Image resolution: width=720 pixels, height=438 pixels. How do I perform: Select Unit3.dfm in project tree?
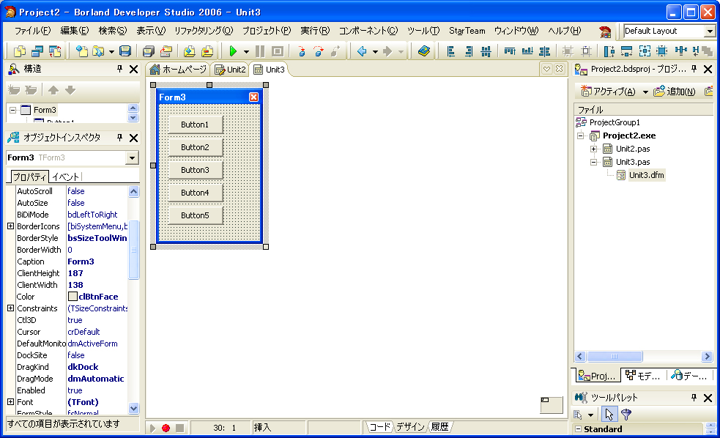tap(646, 175)
